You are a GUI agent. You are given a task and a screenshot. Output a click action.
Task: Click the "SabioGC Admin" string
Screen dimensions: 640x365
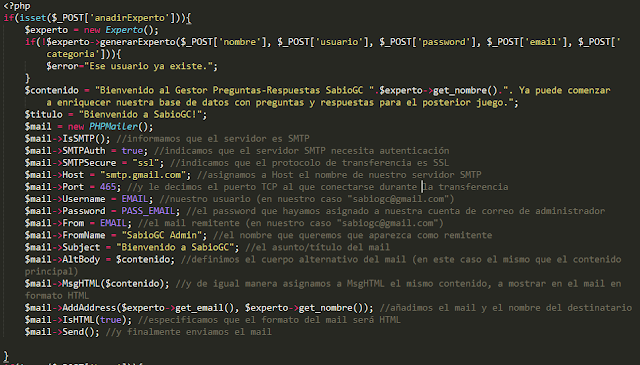[162, 235]
